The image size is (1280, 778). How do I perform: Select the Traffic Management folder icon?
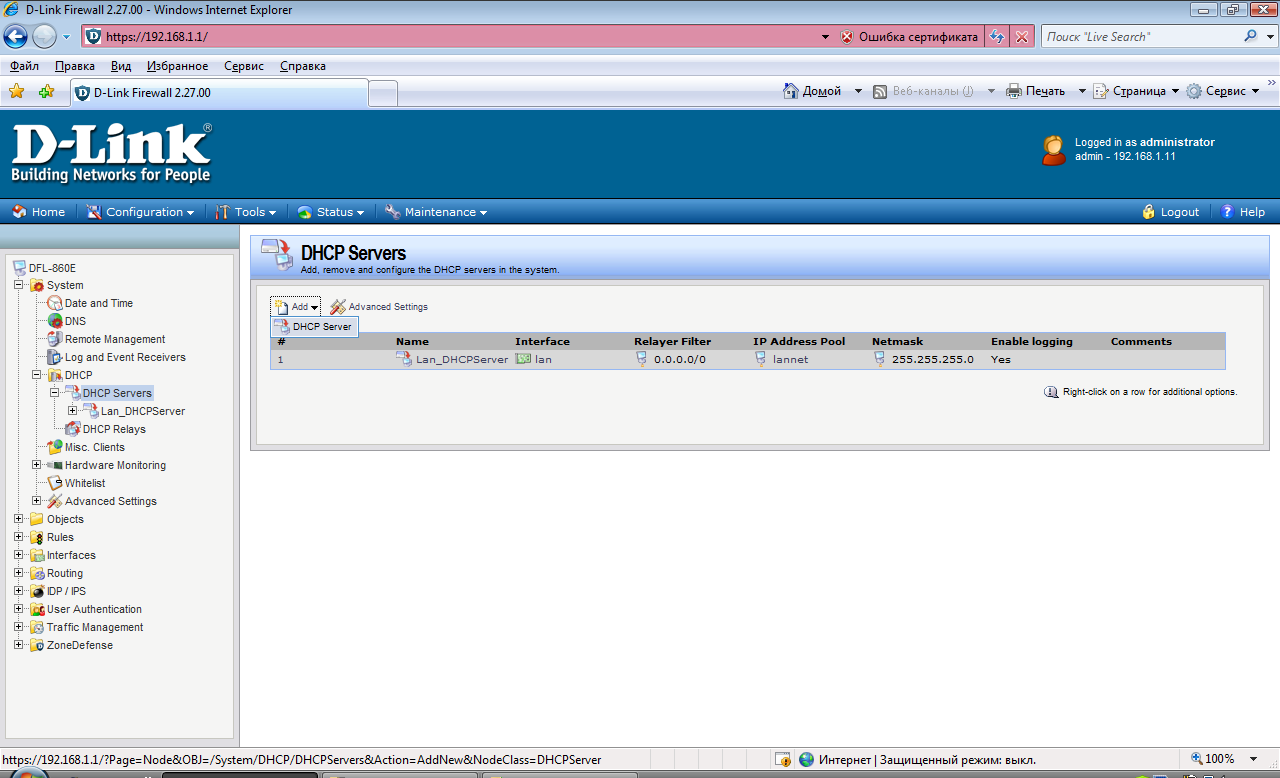click(37, 627)
